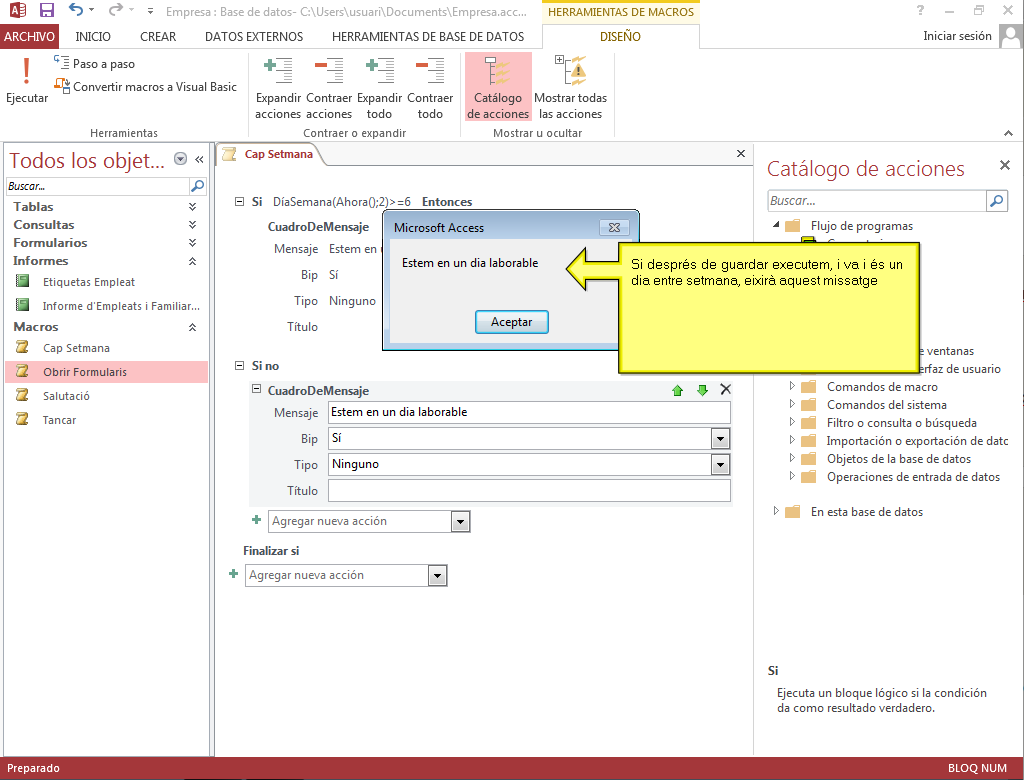The height and width of the screenshot is (780, 1024).
Task: Select Salutació macro
Action: 66,396
